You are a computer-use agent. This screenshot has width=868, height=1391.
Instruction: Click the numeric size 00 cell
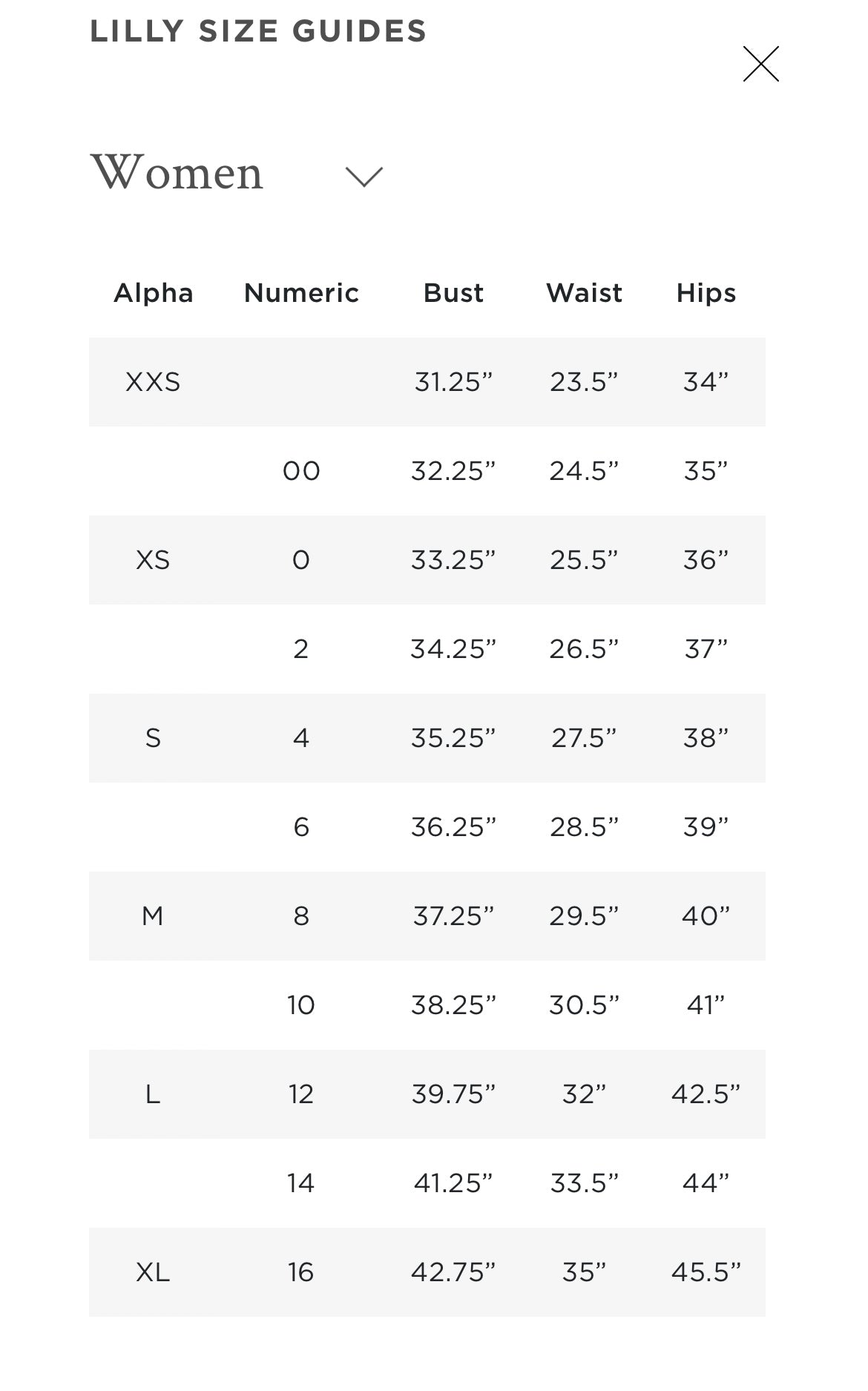(x=301, y=471)
